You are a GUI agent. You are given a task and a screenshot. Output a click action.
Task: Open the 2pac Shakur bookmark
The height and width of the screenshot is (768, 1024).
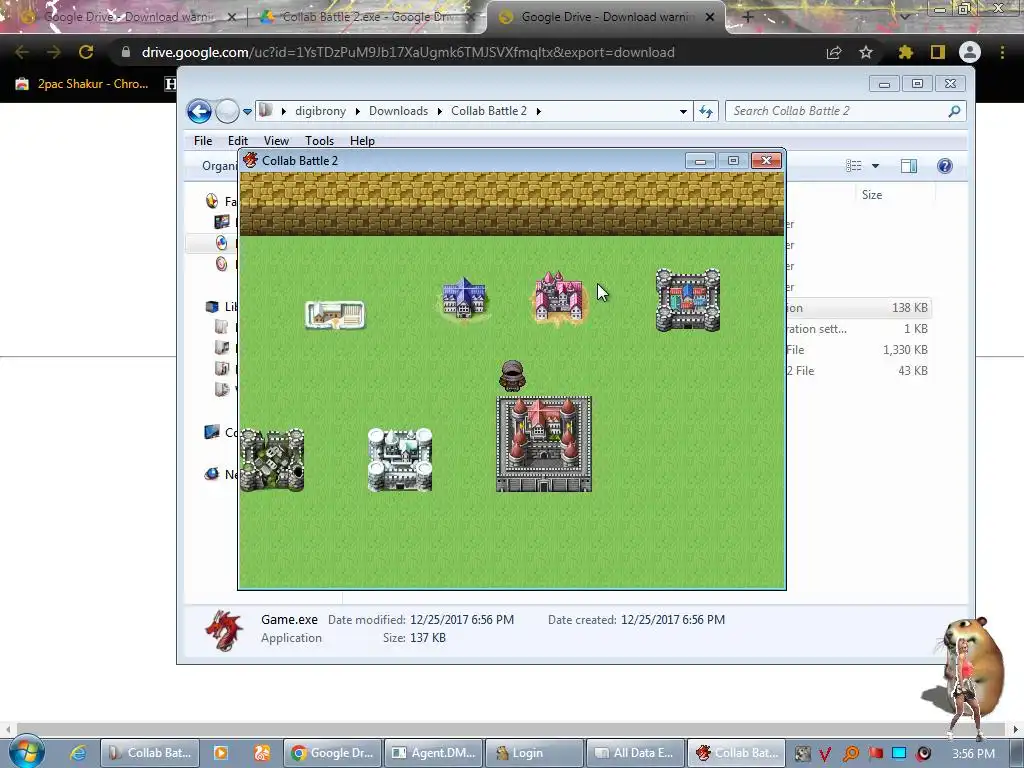click(82, 84)
